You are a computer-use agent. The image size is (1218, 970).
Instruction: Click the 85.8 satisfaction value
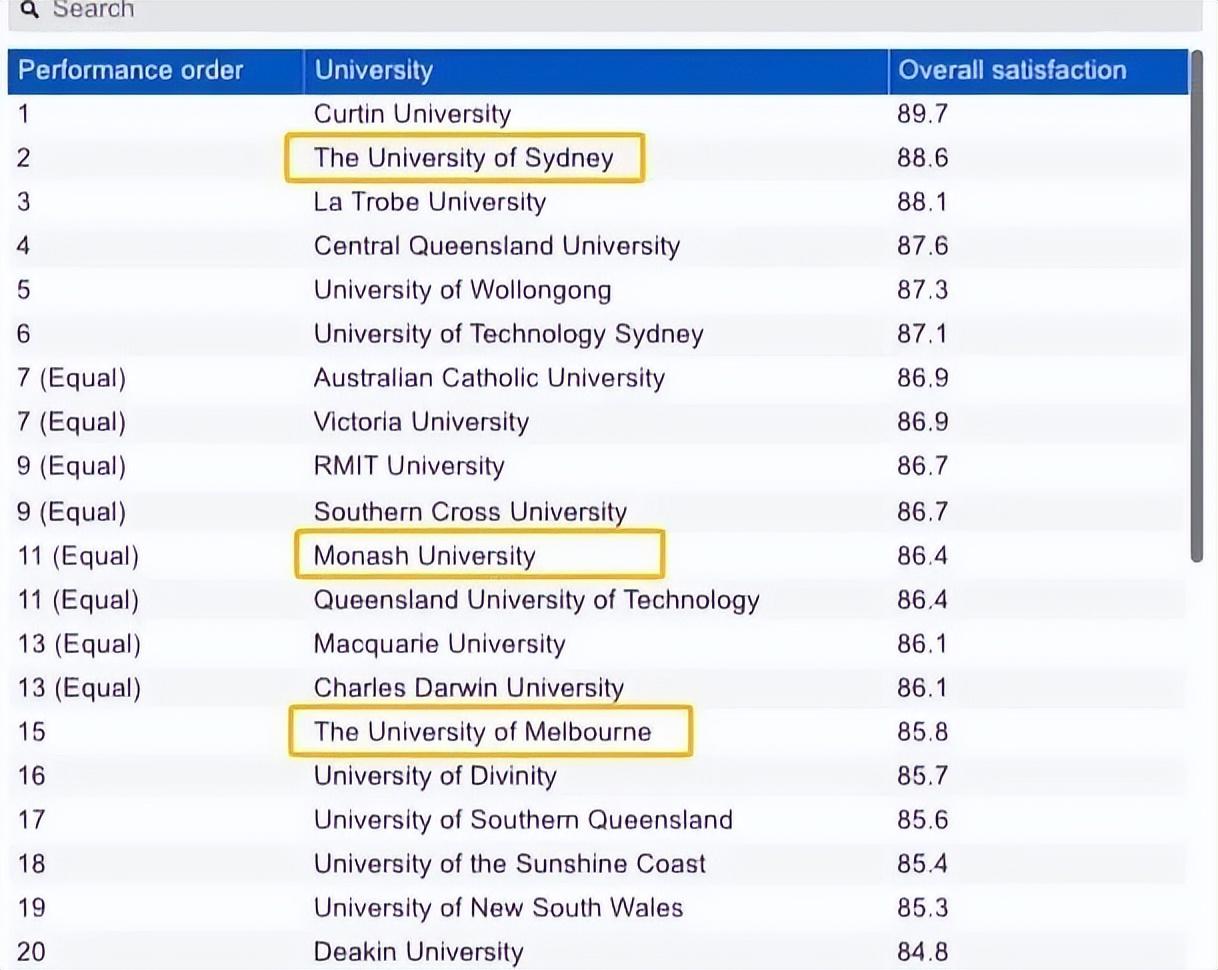922,732
